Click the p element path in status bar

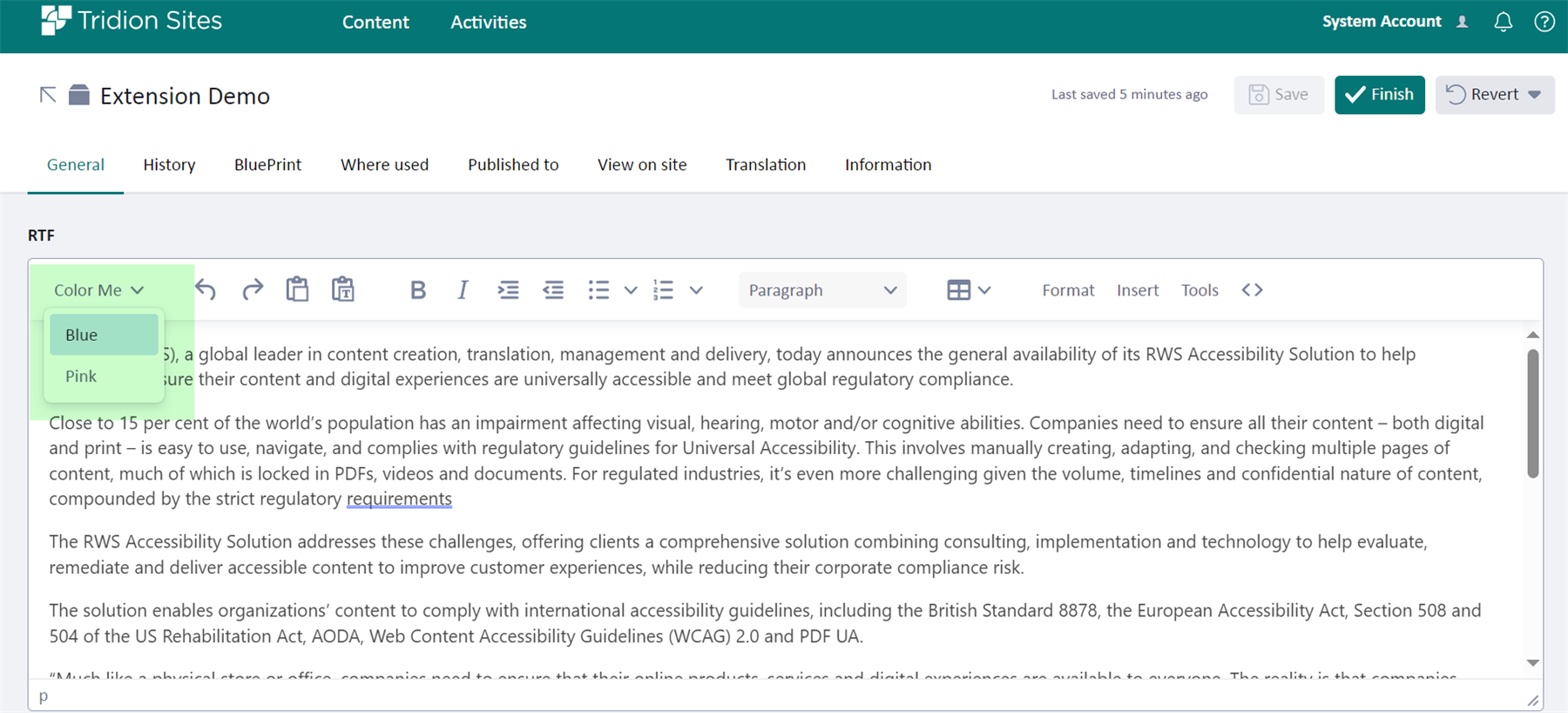pos(44,696)
